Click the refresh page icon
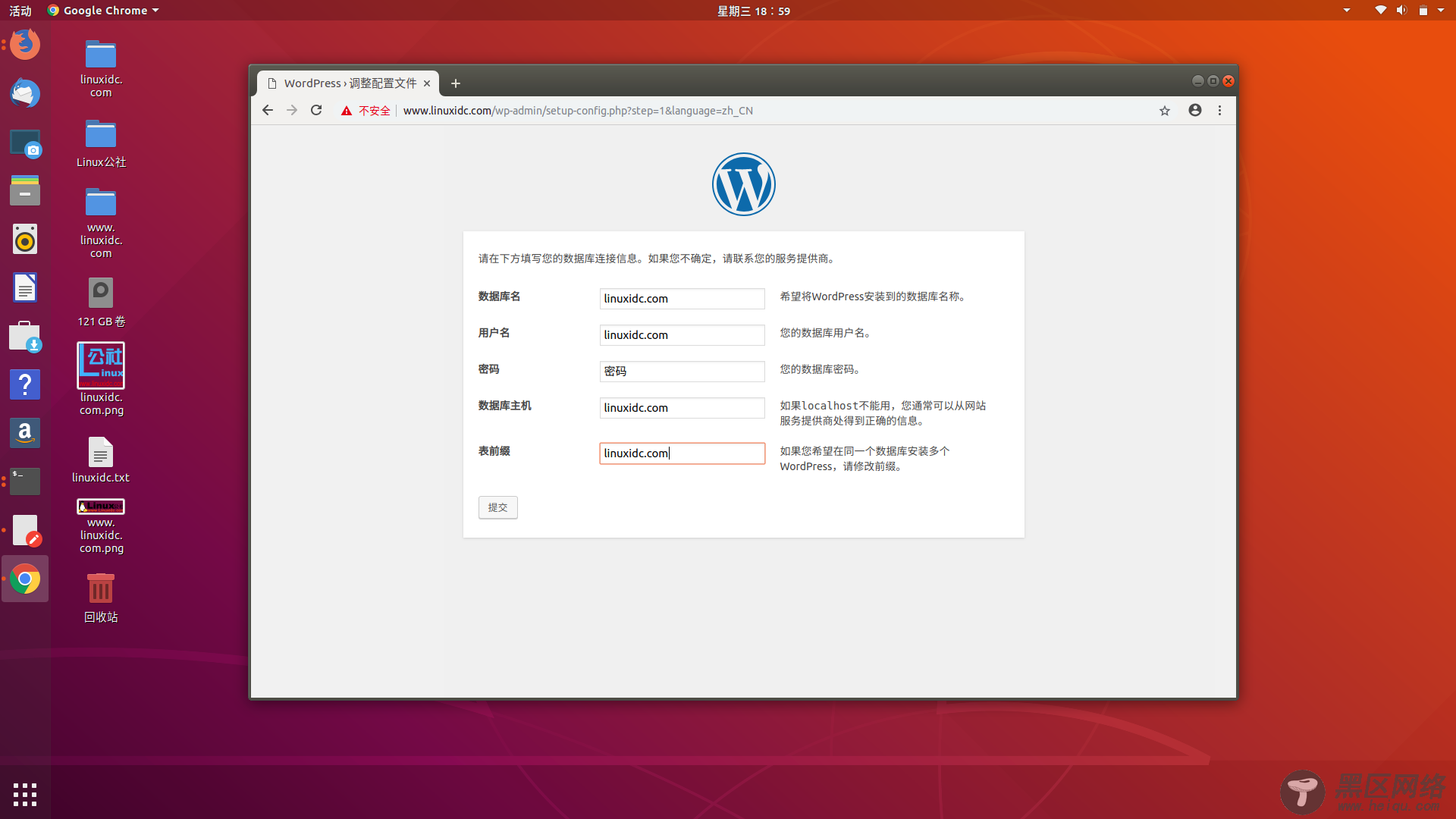 (316, 110)
